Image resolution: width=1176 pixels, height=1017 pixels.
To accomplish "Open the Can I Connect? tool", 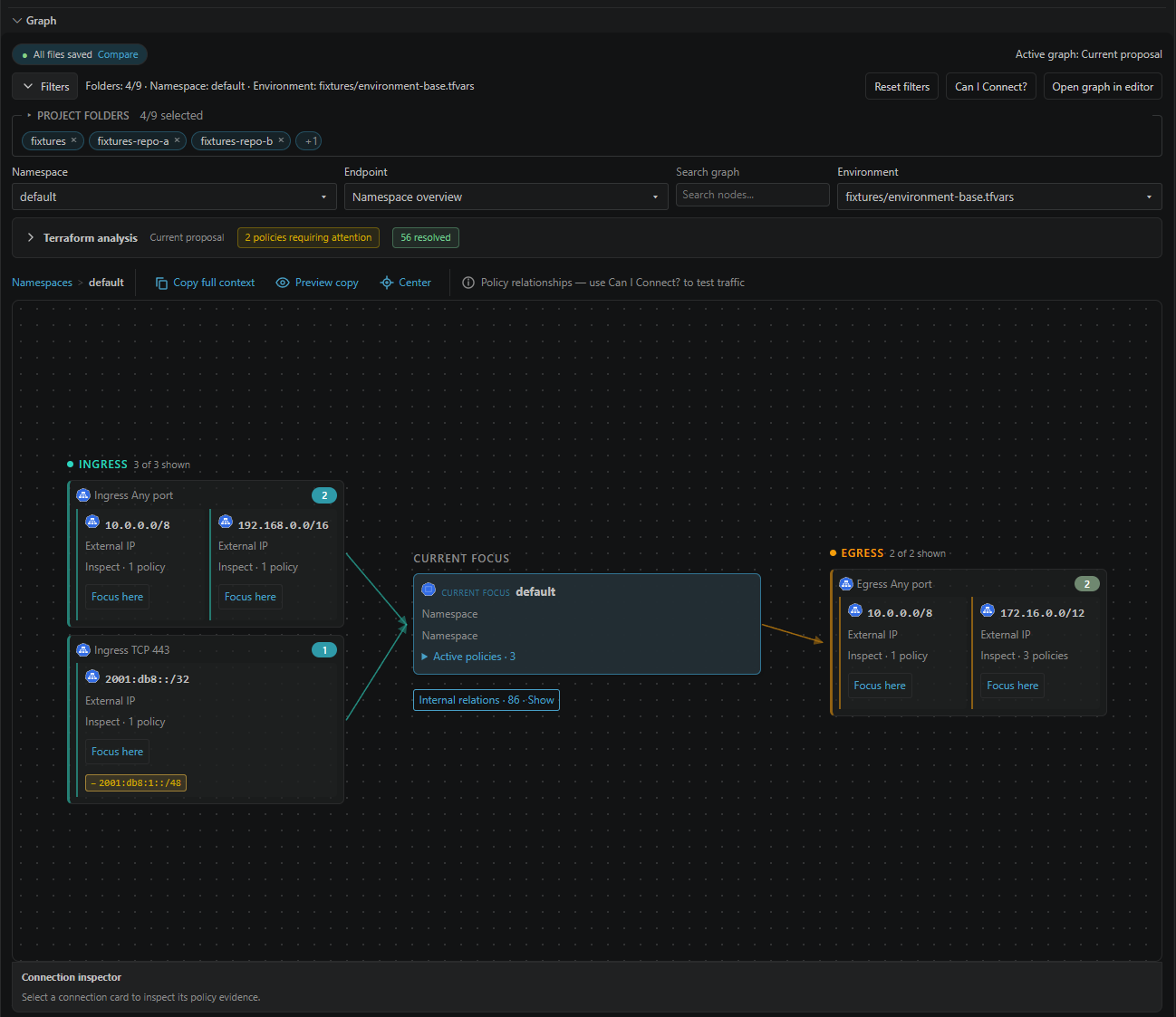I will (991, 87).
